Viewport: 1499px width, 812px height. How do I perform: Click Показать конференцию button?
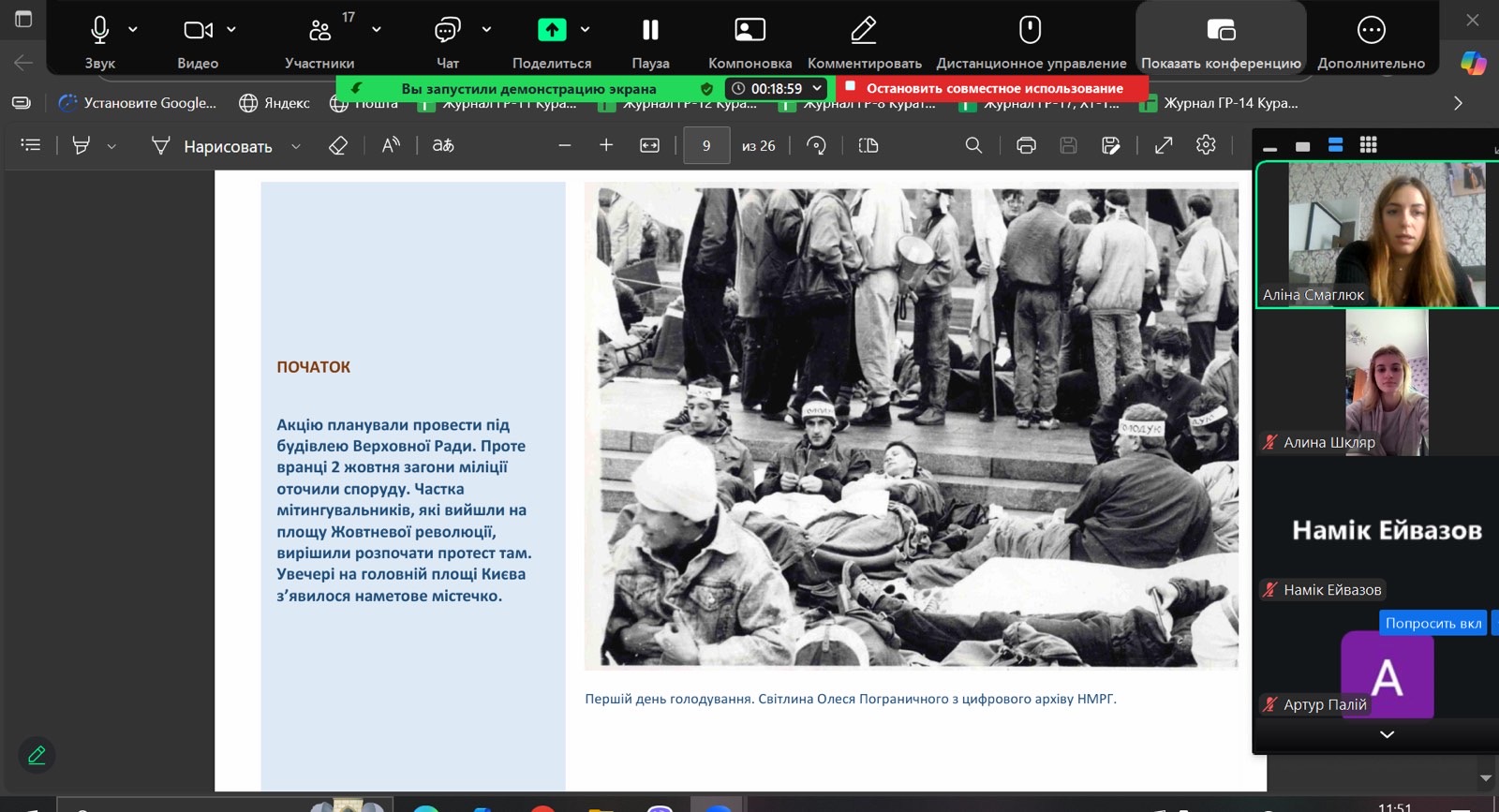1221,39
